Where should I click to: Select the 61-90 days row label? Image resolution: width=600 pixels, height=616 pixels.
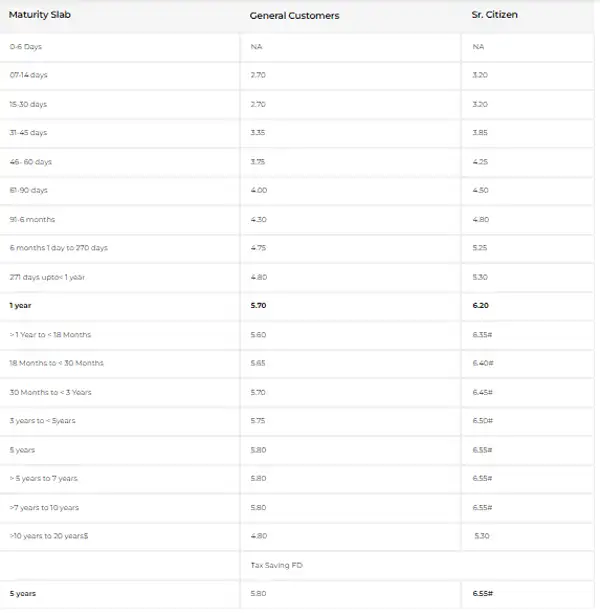click(28, 191)
